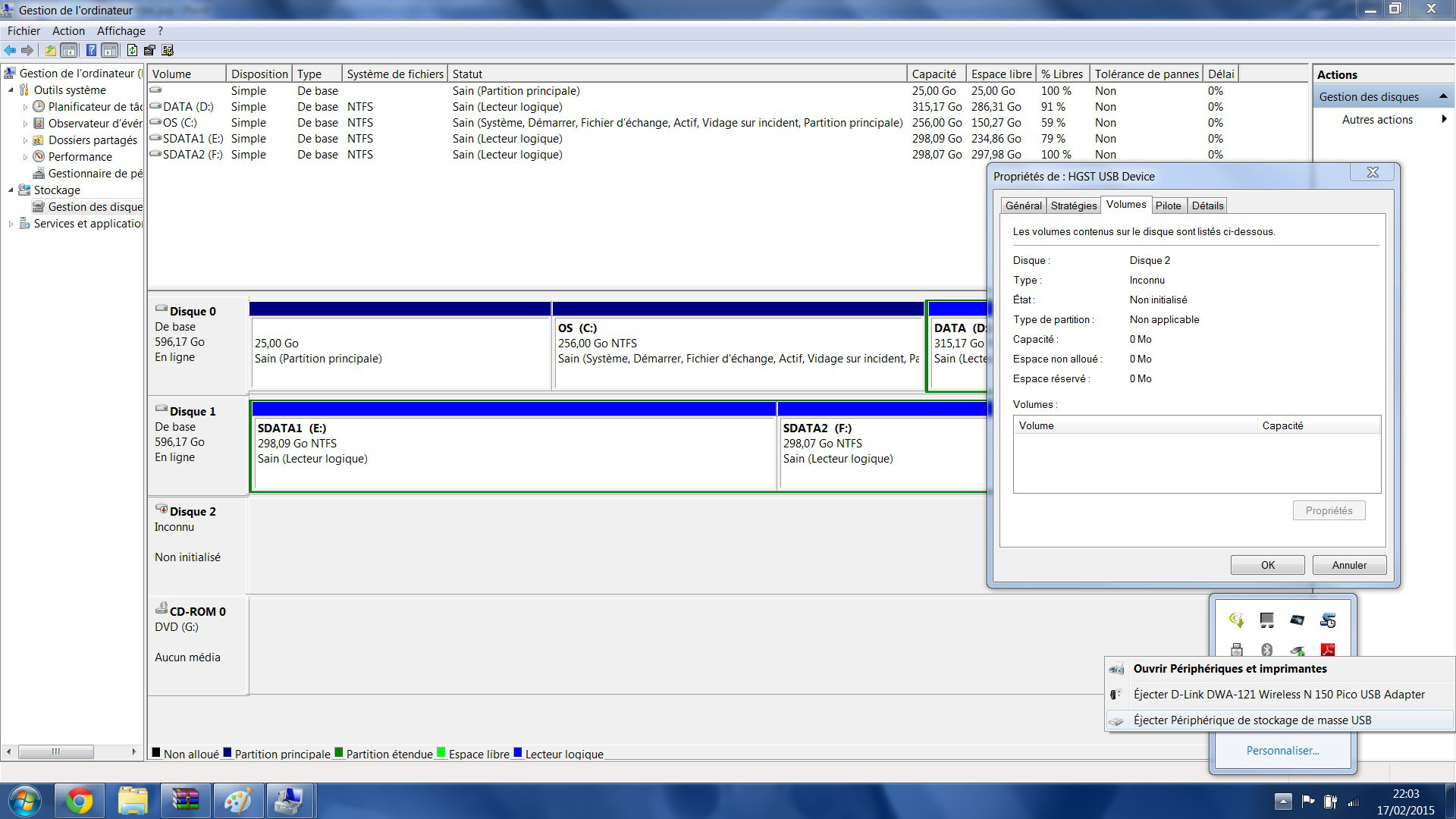Image resolution: width=1456 pixels, height=819 pixels.
Task: Click the Help question mark toolbar icon
Action: tap(91, 50)
